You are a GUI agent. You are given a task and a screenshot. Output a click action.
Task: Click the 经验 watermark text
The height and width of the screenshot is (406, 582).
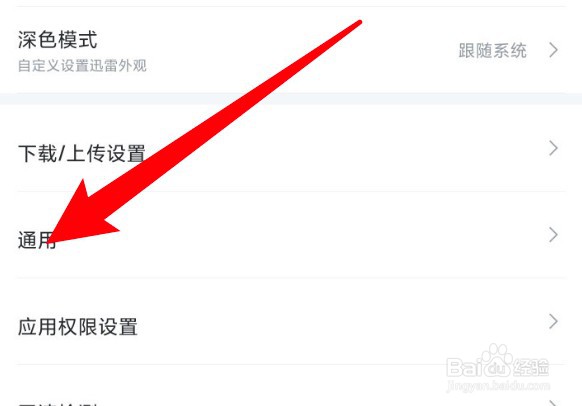[531, 368]
